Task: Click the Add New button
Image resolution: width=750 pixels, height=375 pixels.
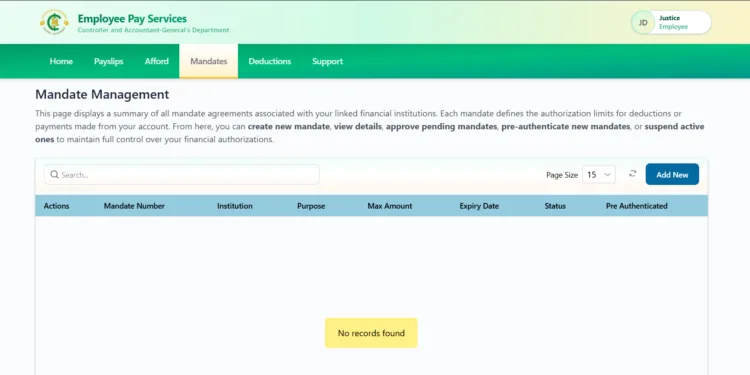Action: coord(672,175)
